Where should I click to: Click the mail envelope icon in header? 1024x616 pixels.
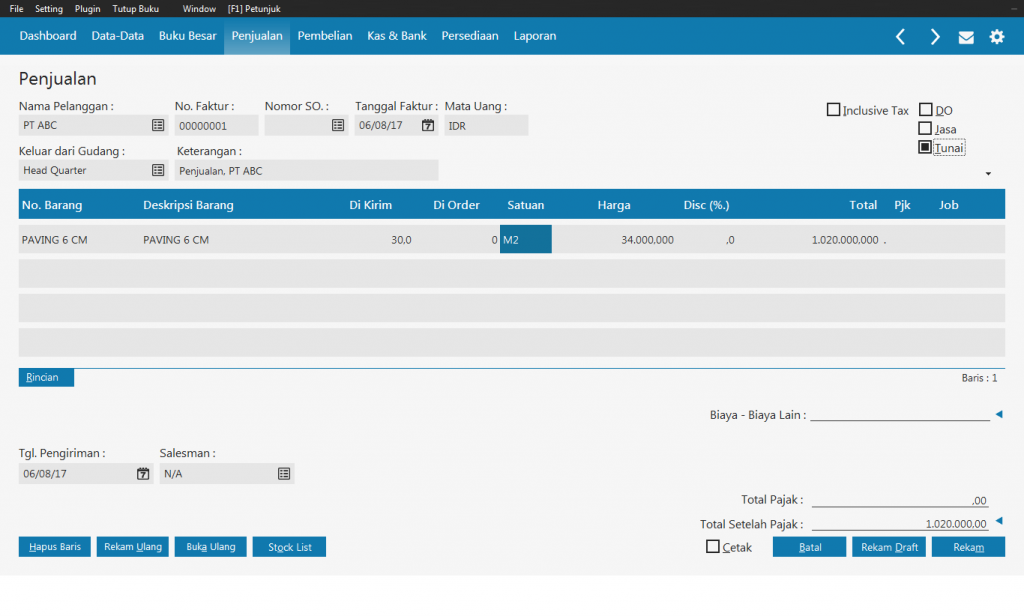[x=966, y=37]
